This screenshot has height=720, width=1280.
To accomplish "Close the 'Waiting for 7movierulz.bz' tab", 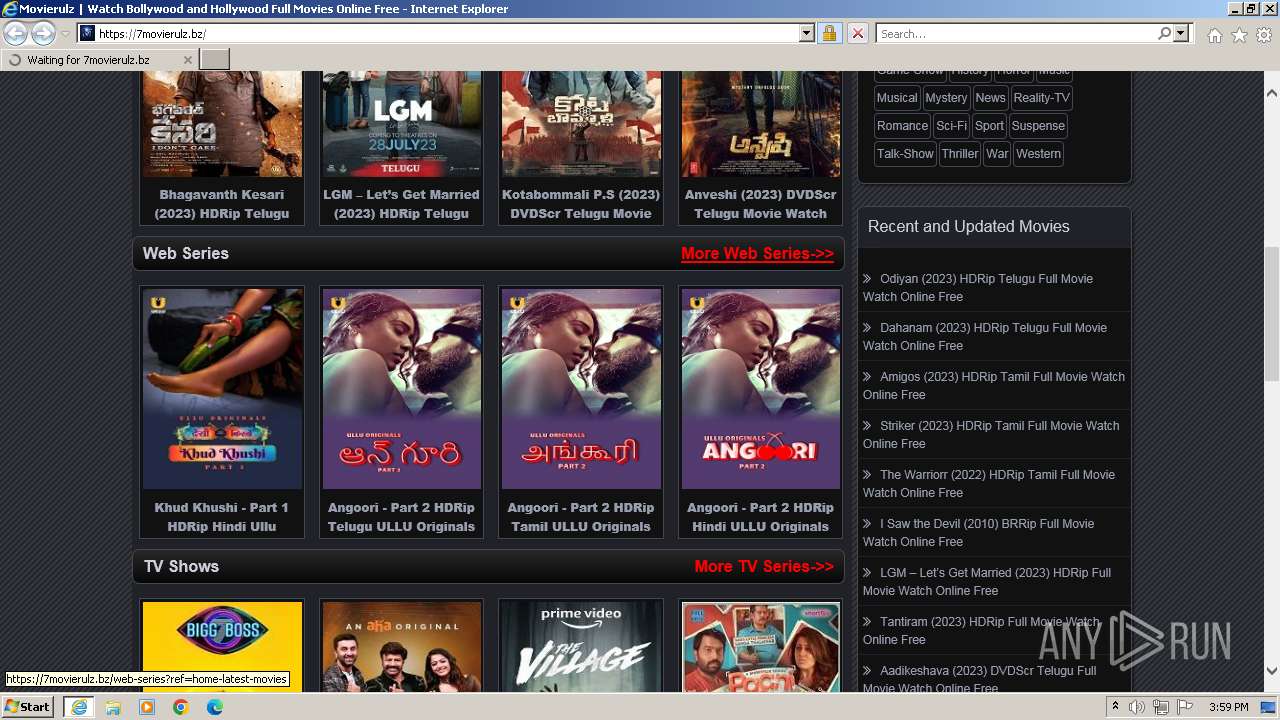I will 188,60.
